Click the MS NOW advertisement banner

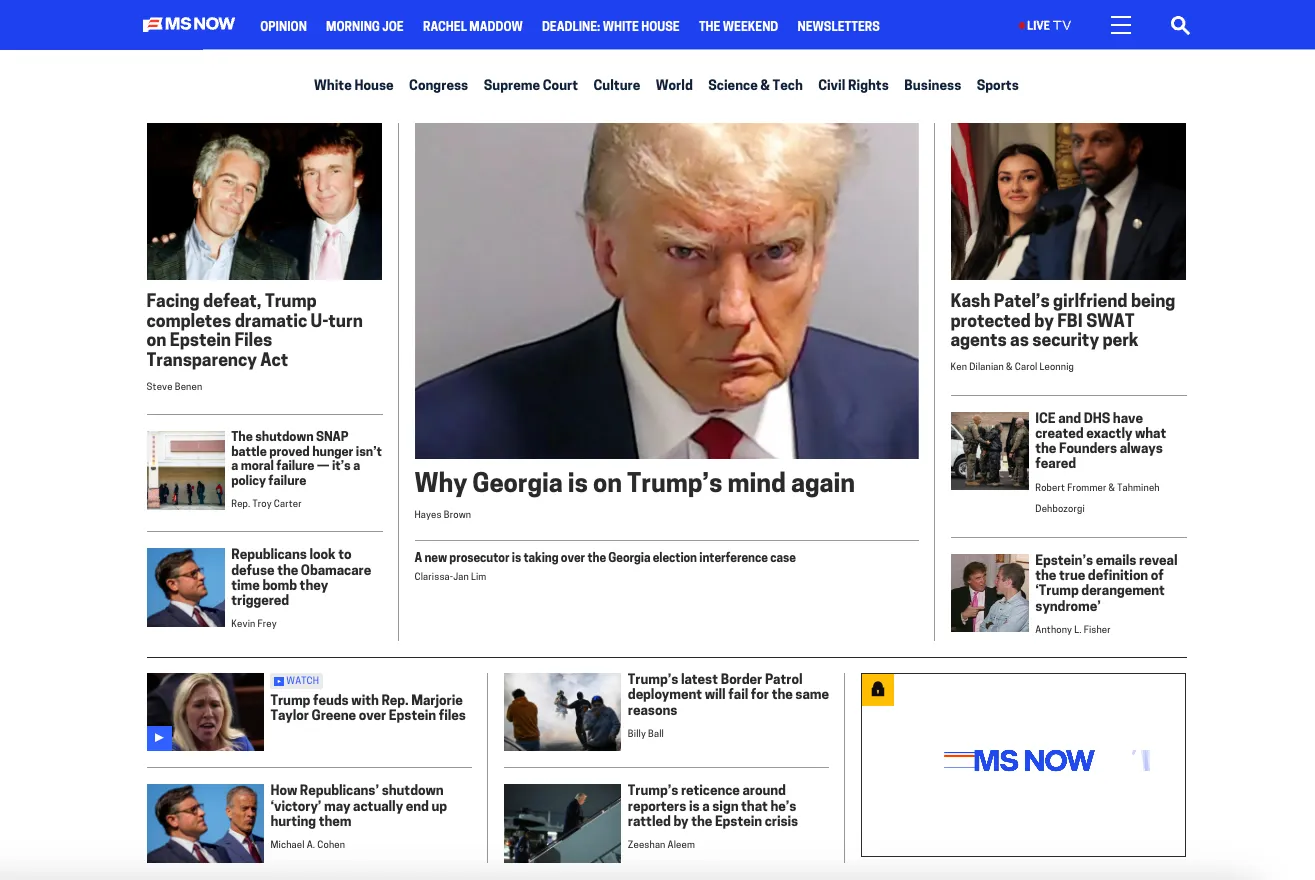pyautogui.click(x=1023, y=765)
